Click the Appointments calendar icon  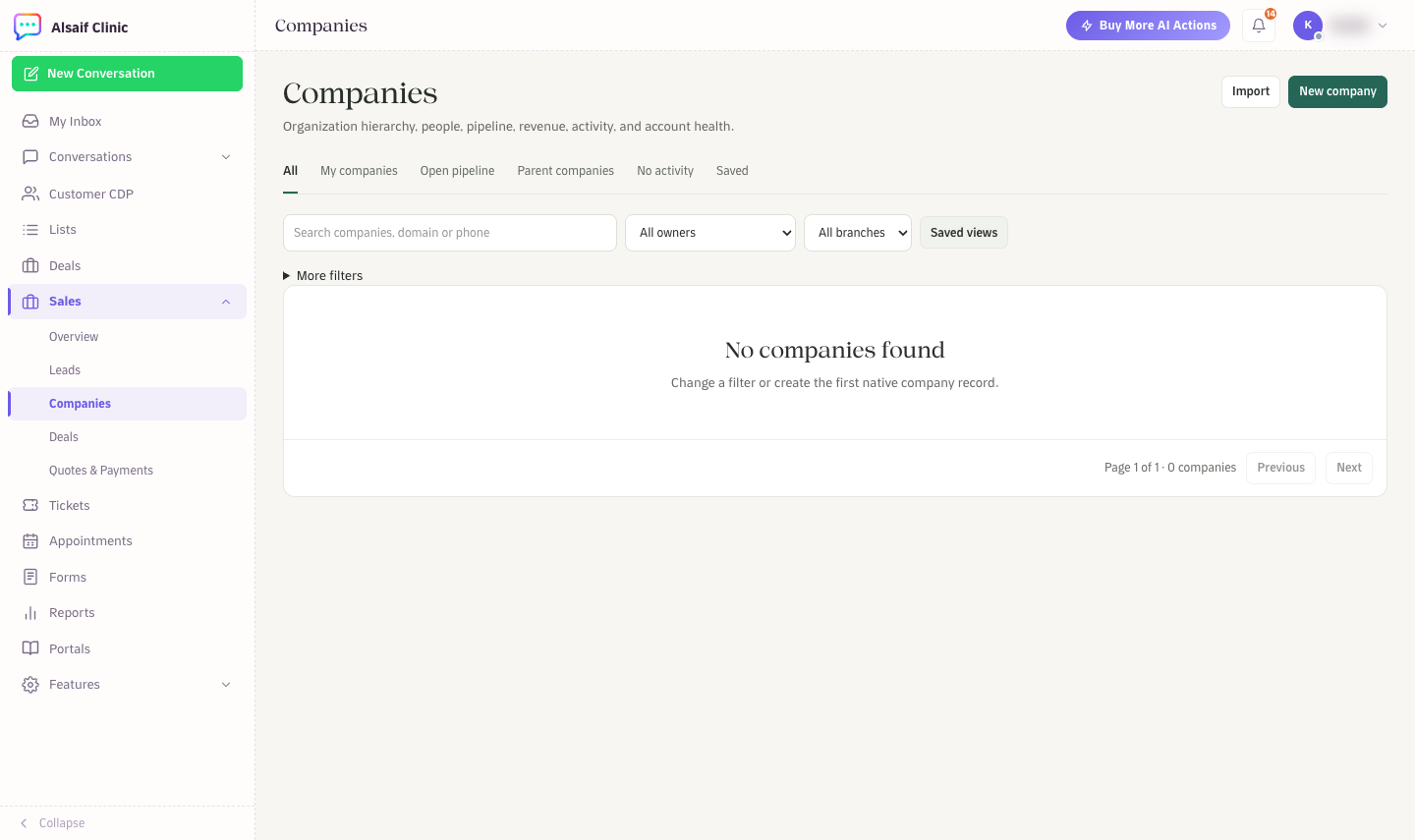pyautogui.click(x=30, y=541)
